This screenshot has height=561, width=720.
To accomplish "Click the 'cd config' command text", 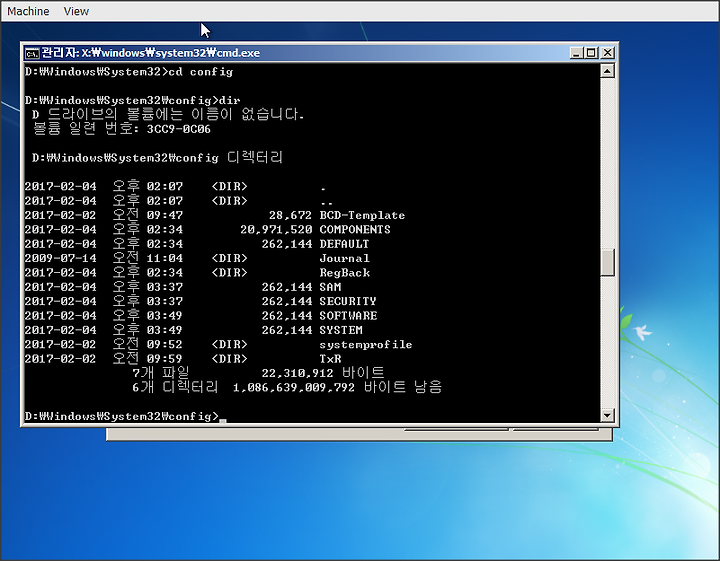I will (x=201, y=72).
